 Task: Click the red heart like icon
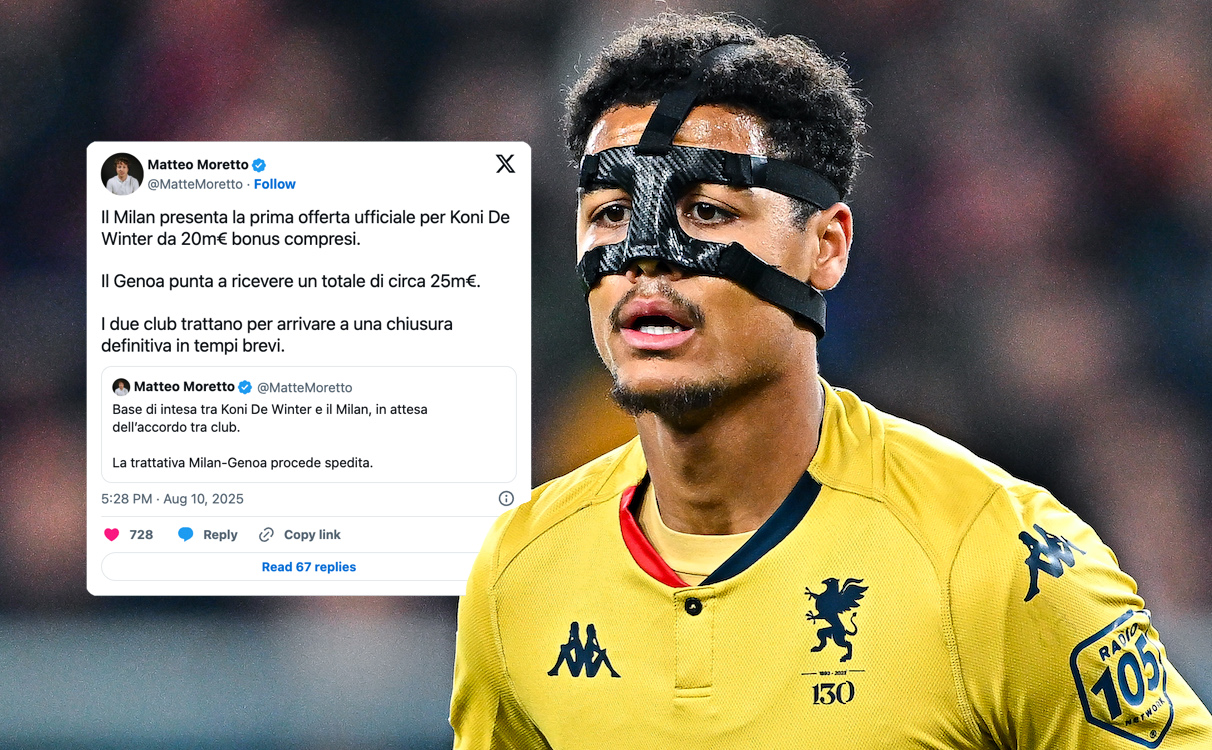tap(112, 535)
